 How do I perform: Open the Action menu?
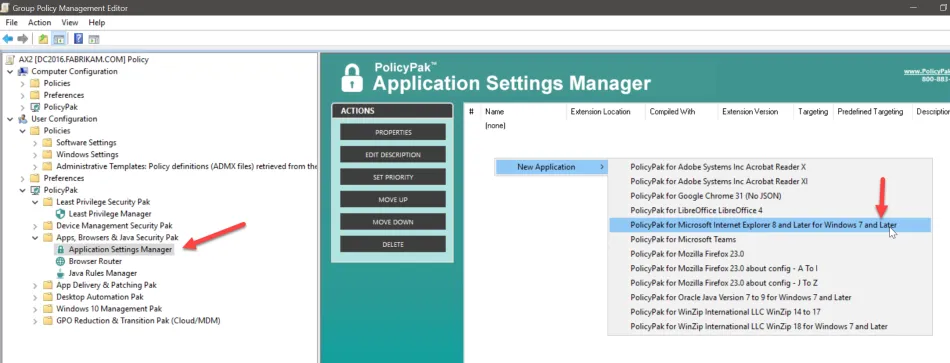[39, 22]
